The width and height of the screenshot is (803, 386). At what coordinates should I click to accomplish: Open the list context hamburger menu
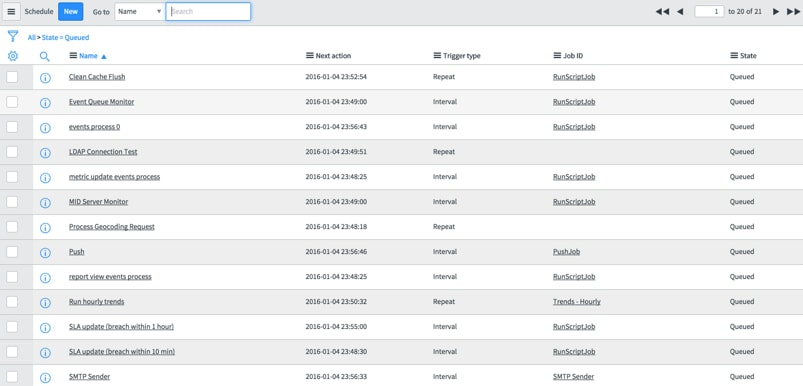(11, 12)
